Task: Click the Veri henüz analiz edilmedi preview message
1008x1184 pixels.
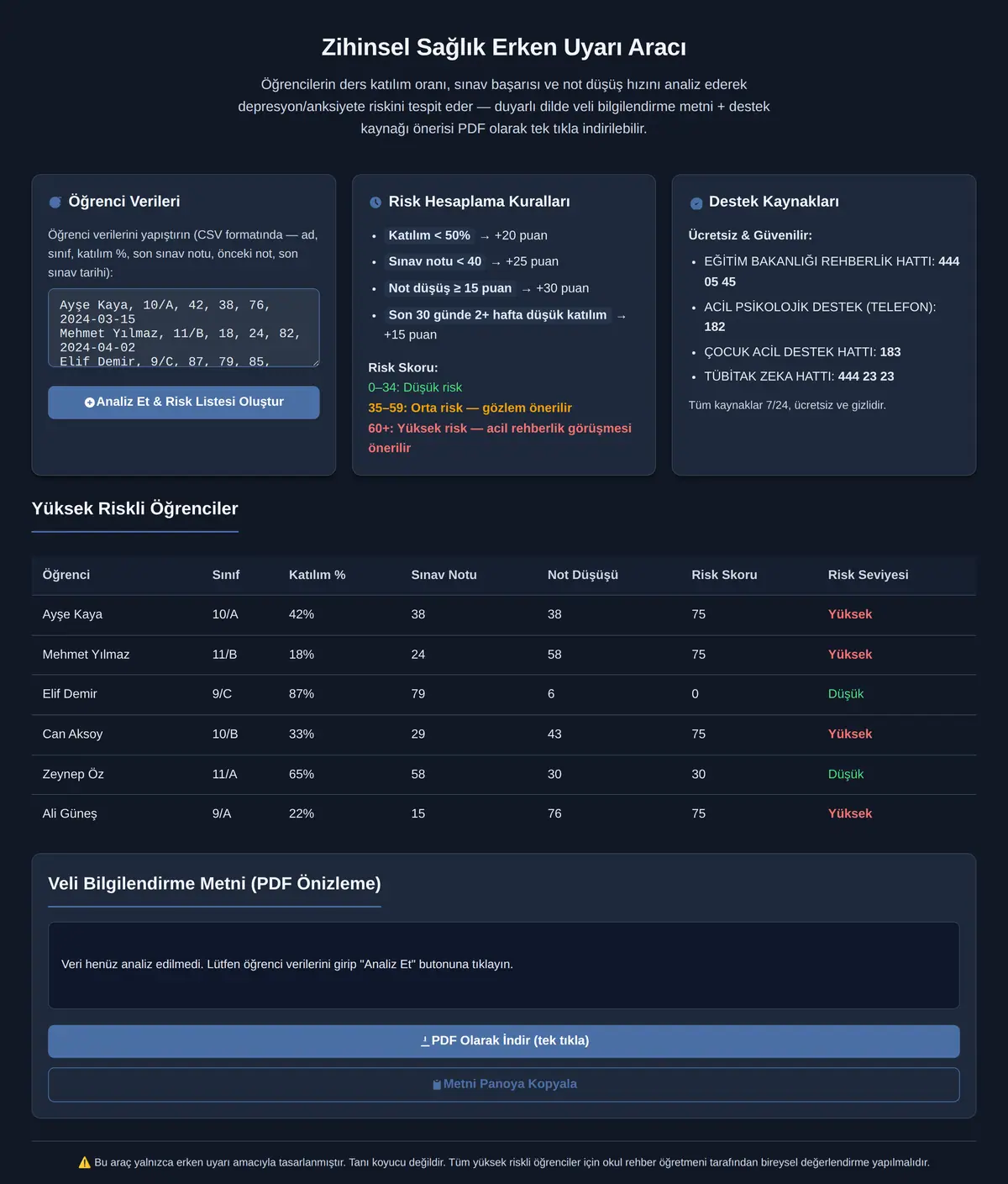Action: 287,965
